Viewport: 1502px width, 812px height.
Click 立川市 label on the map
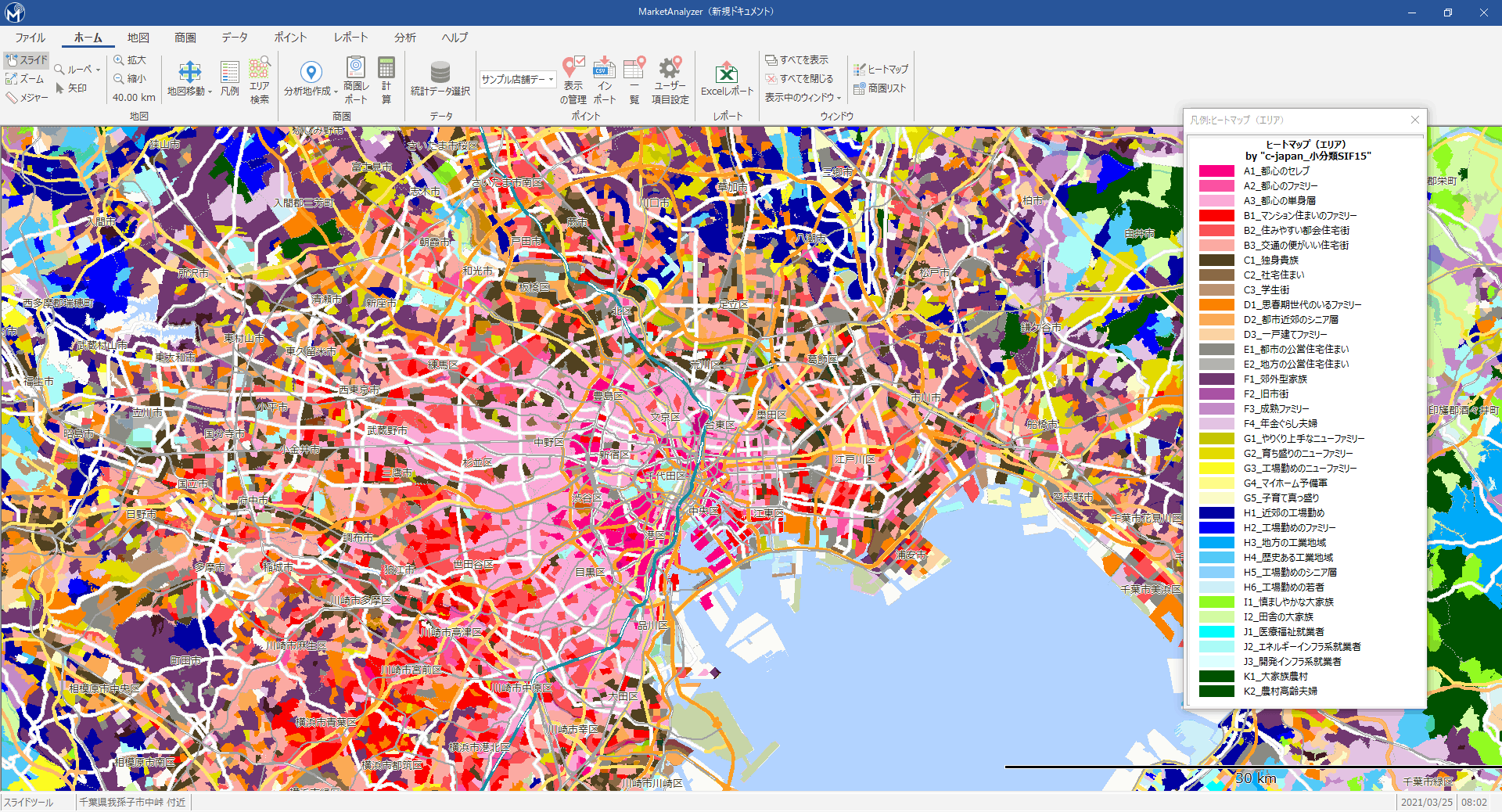coord(147,412)
